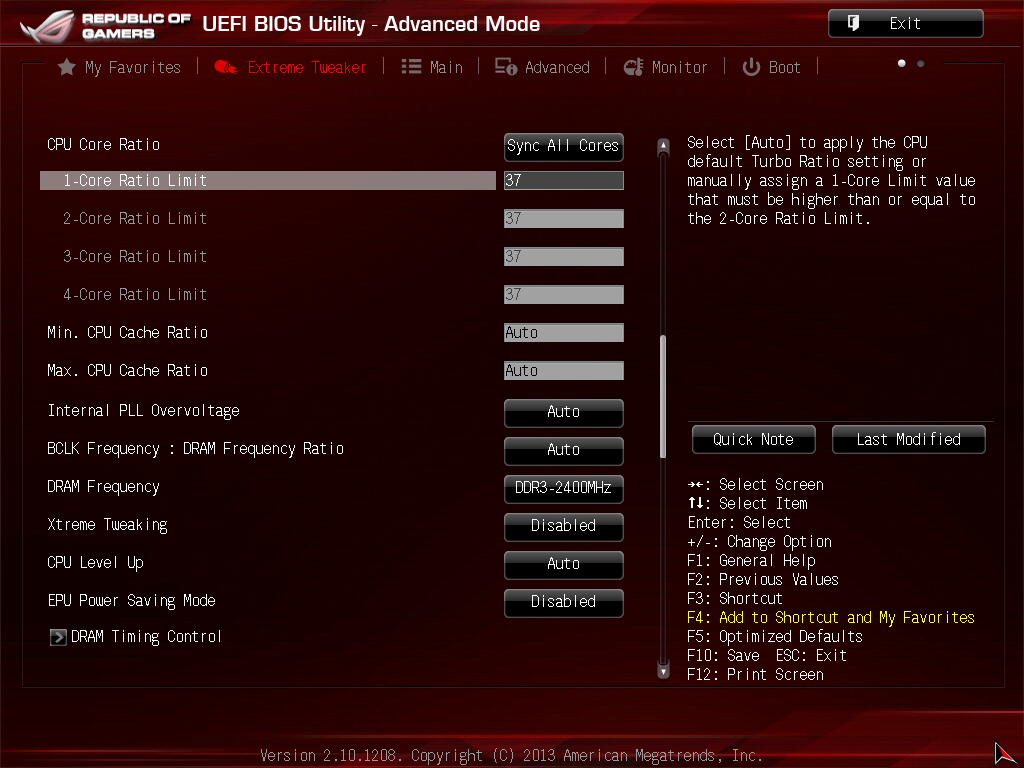Click the Boot tab power icon
Image resolution: width=1024 pixels, height=768 pixels.
tap(751, 67)
